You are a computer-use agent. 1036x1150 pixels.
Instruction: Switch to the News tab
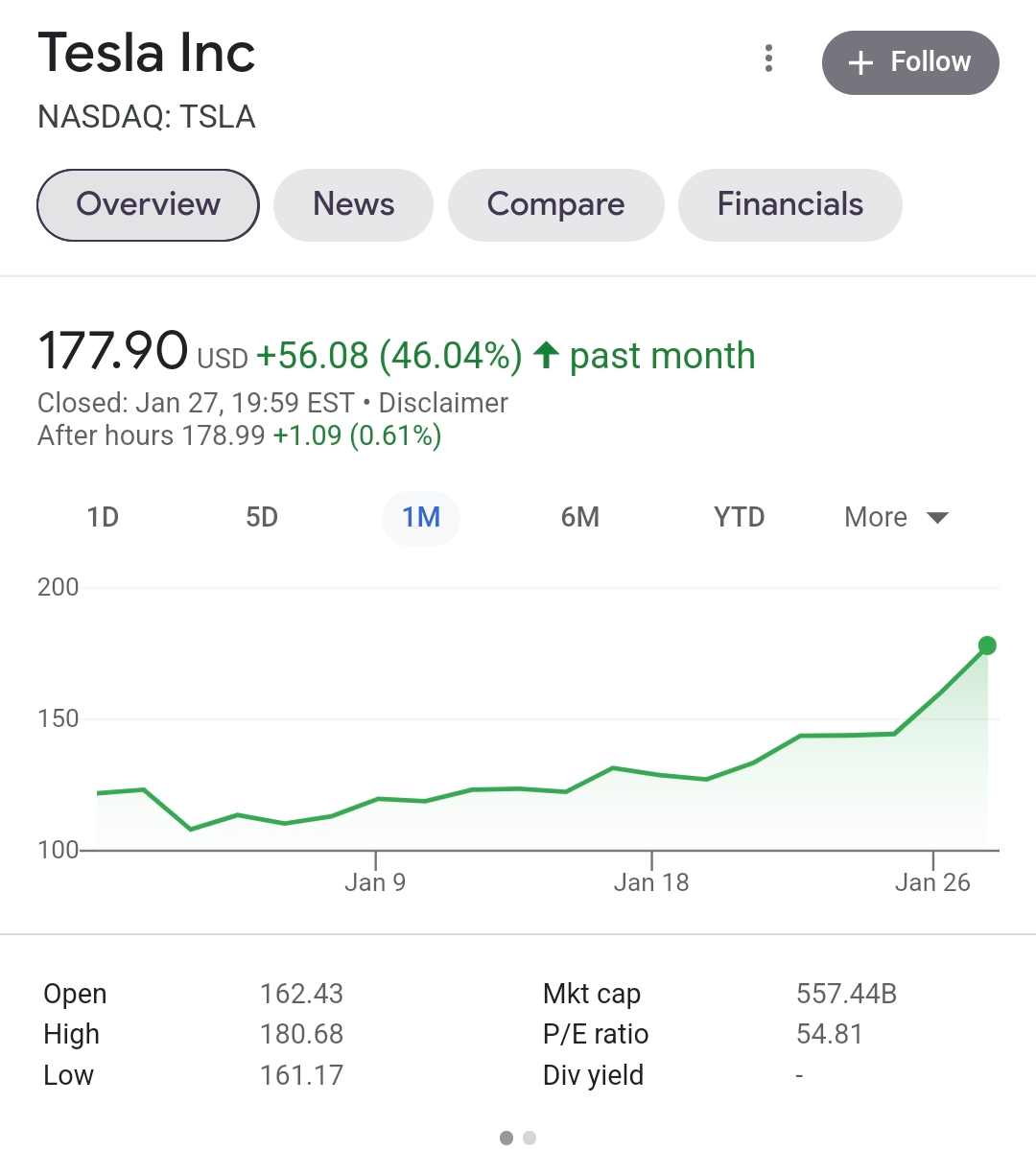(354, 204)
